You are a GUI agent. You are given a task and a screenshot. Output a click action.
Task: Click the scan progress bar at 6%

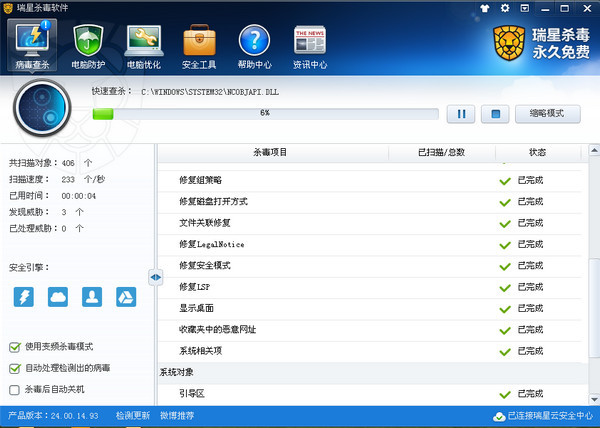coord(266,114)
